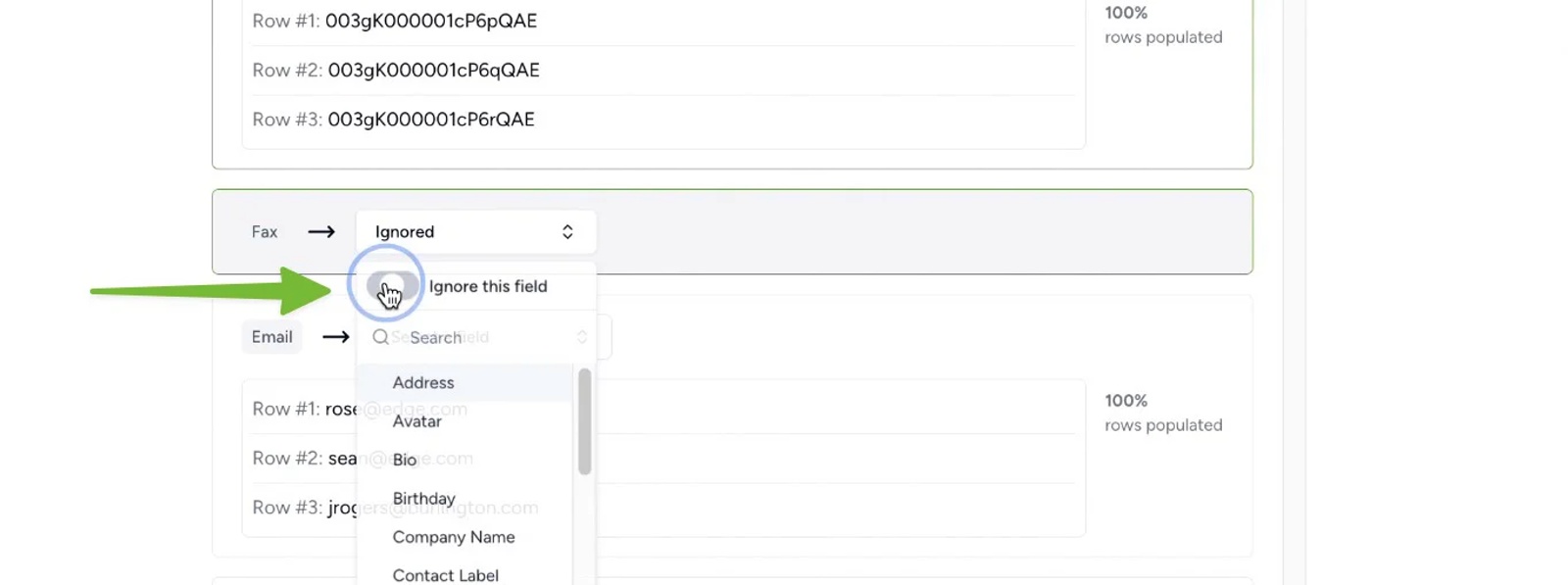Select Address from the field list
Viewport: 1568px width, 585px height.
[465, 382]
